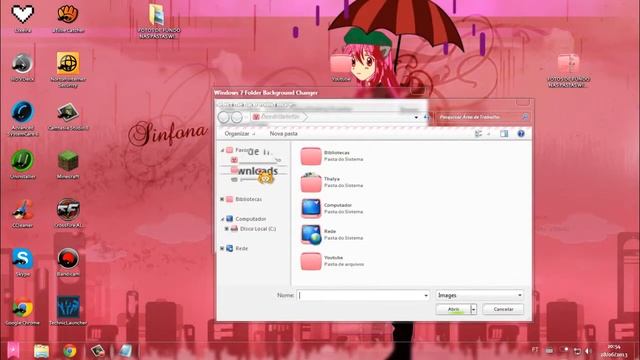Expand the Disco Local (C:) node
This screenshot has height=360, width=640.
[x=227, y=229]
